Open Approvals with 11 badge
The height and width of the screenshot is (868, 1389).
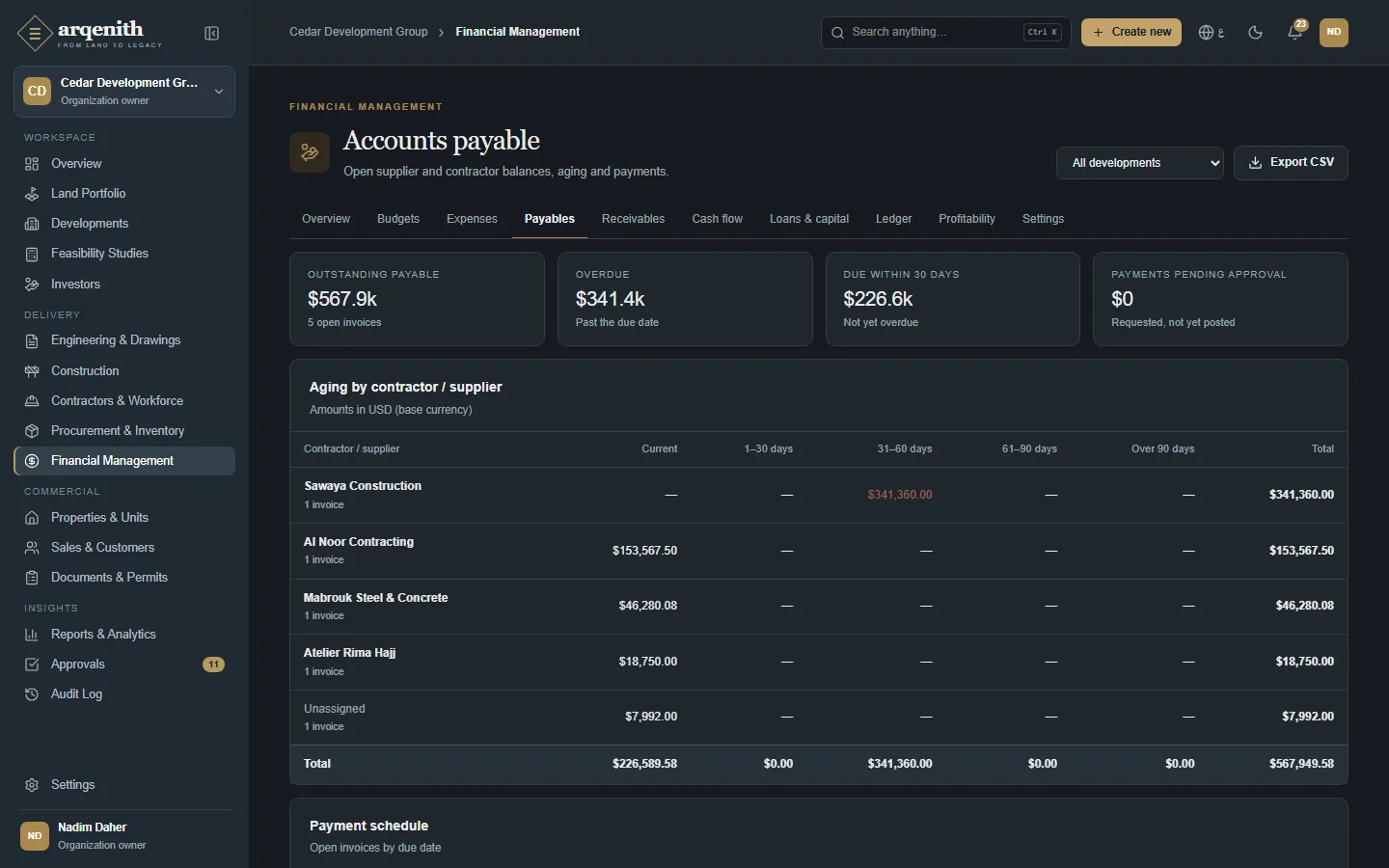[x=124, y=665]
